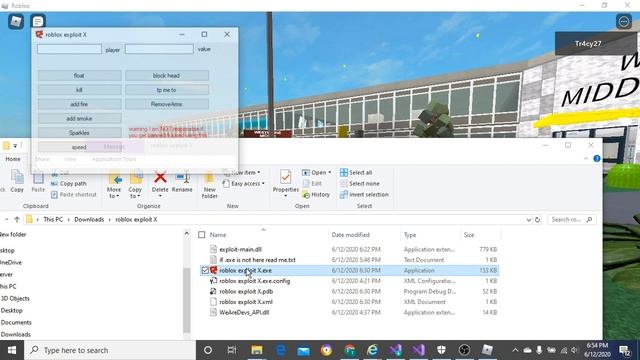Sort by the Size column header
Screen dimensions: 640x360
click(x=469, y=235)
